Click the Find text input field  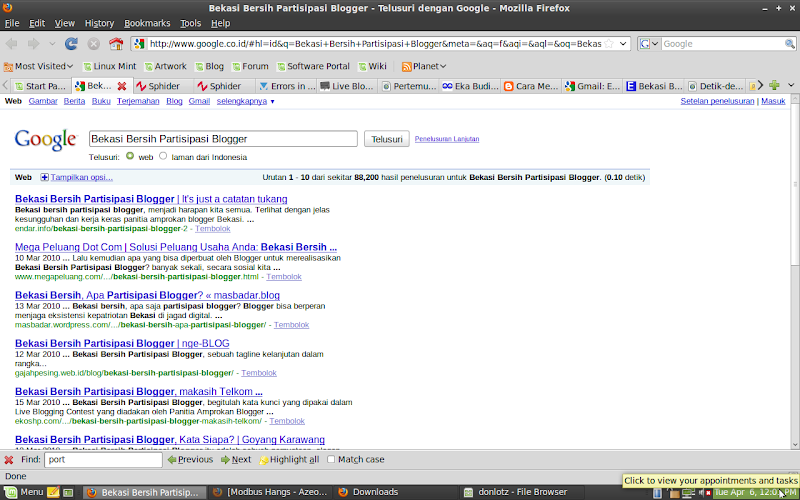point(103,460)
